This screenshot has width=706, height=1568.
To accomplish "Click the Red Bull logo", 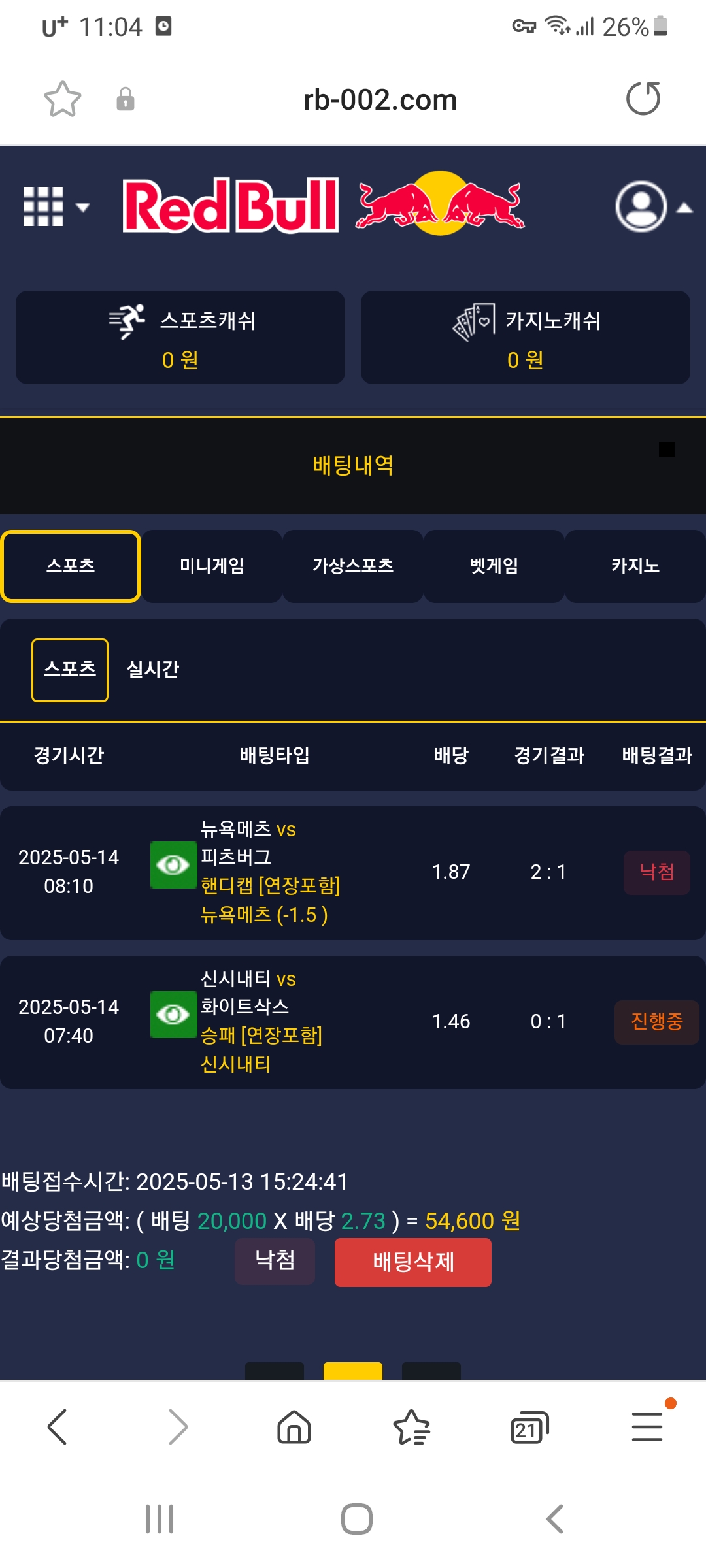I will pos(324,205).
